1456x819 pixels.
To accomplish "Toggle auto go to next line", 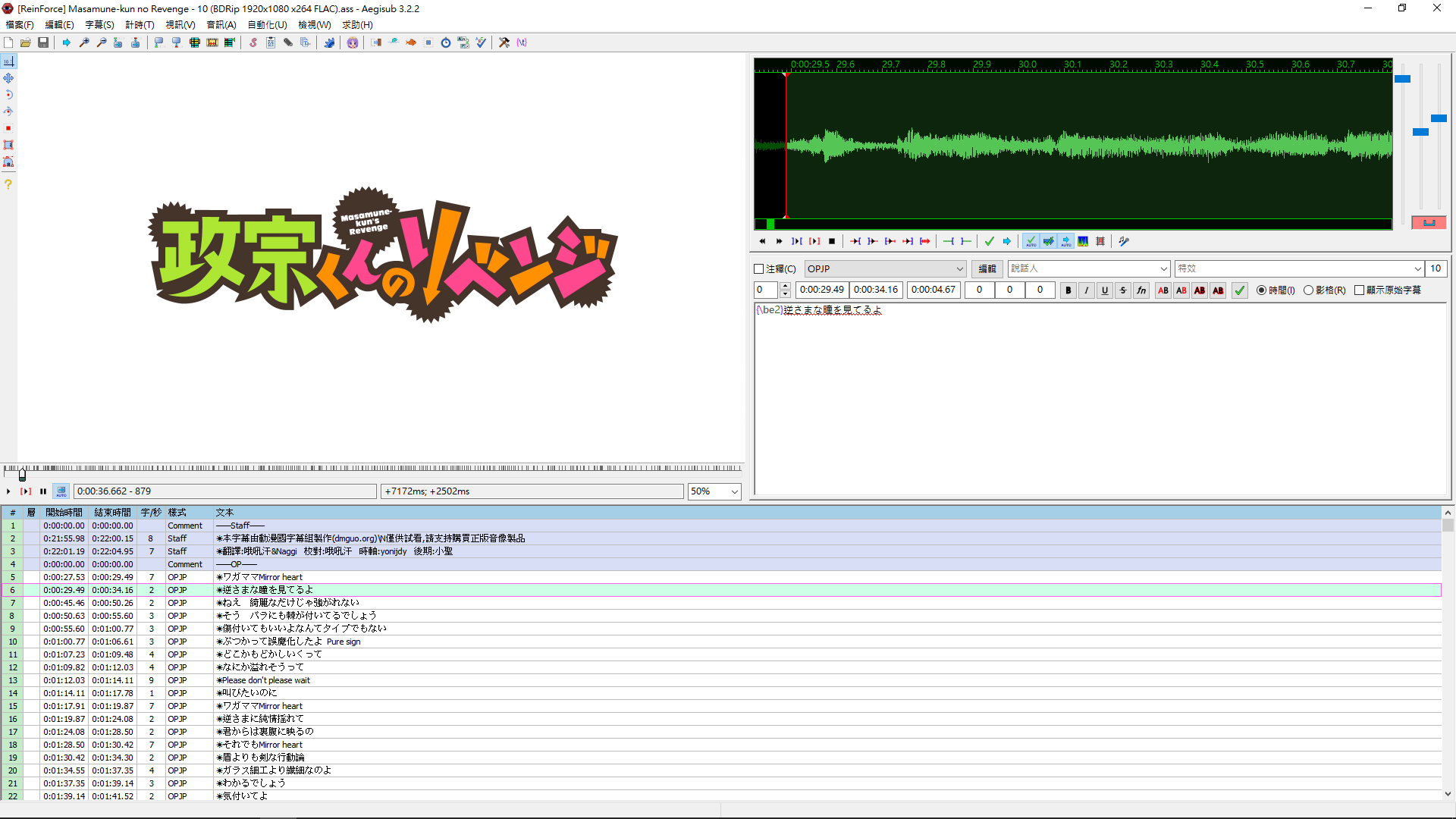I will 1048,241.
